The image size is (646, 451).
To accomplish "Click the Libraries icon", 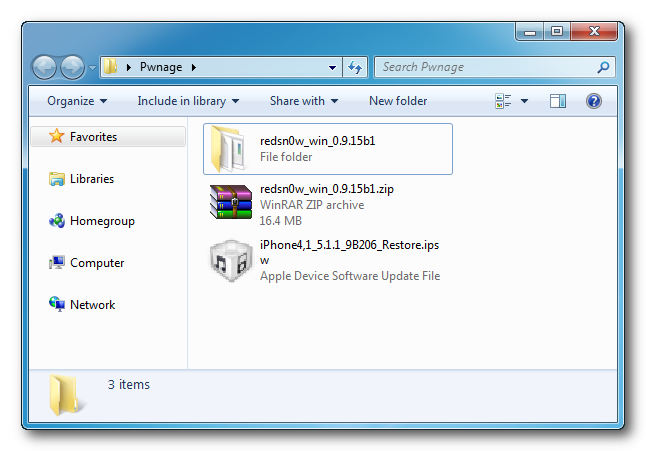I will pyautogui.click(x=57, y=179).
